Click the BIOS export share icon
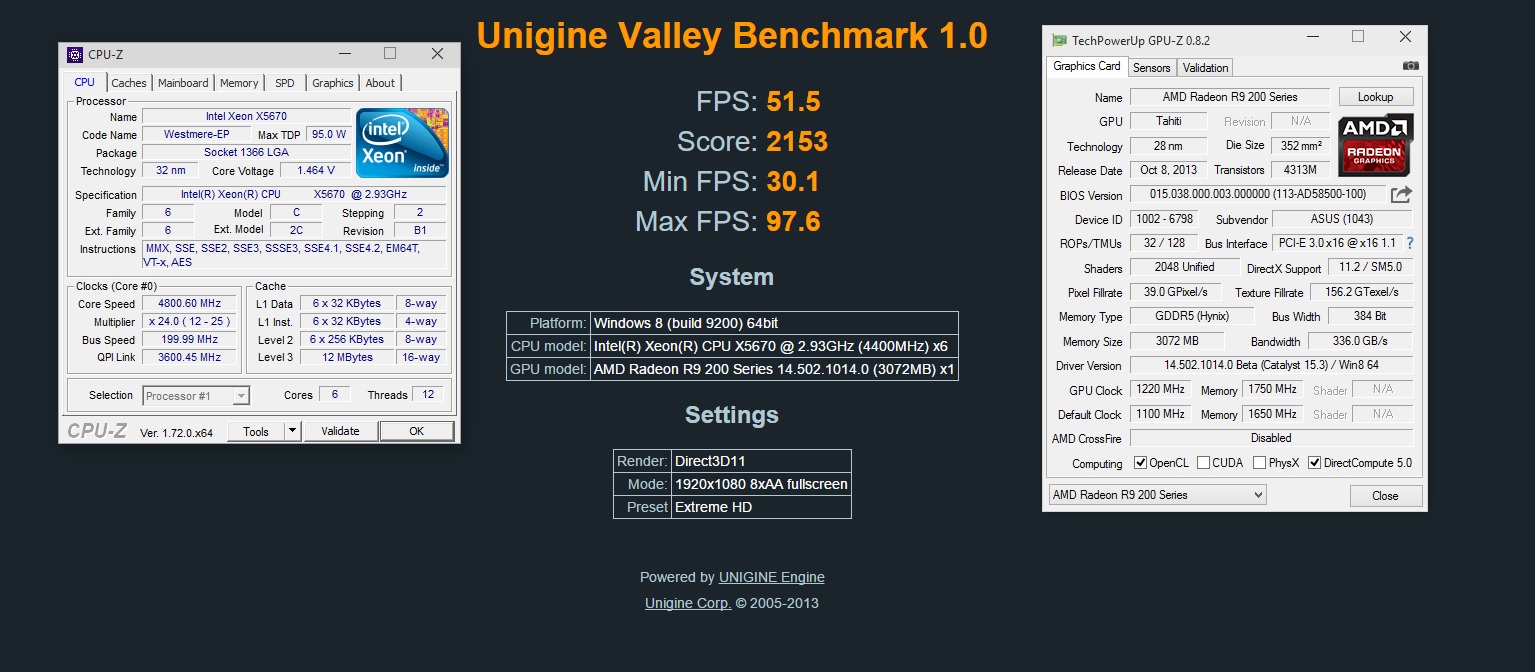1535x672 pixels. point(1402,194)
